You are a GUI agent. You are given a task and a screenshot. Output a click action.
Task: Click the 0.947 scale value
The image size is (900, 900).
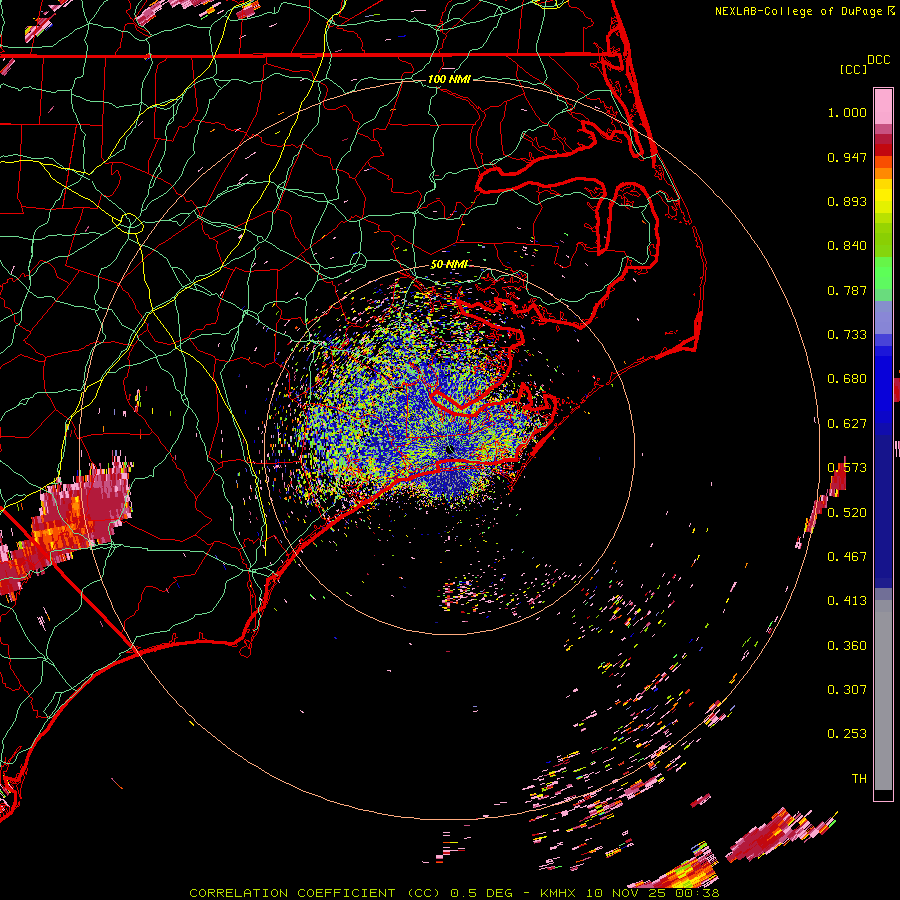(x=847, y=157)
